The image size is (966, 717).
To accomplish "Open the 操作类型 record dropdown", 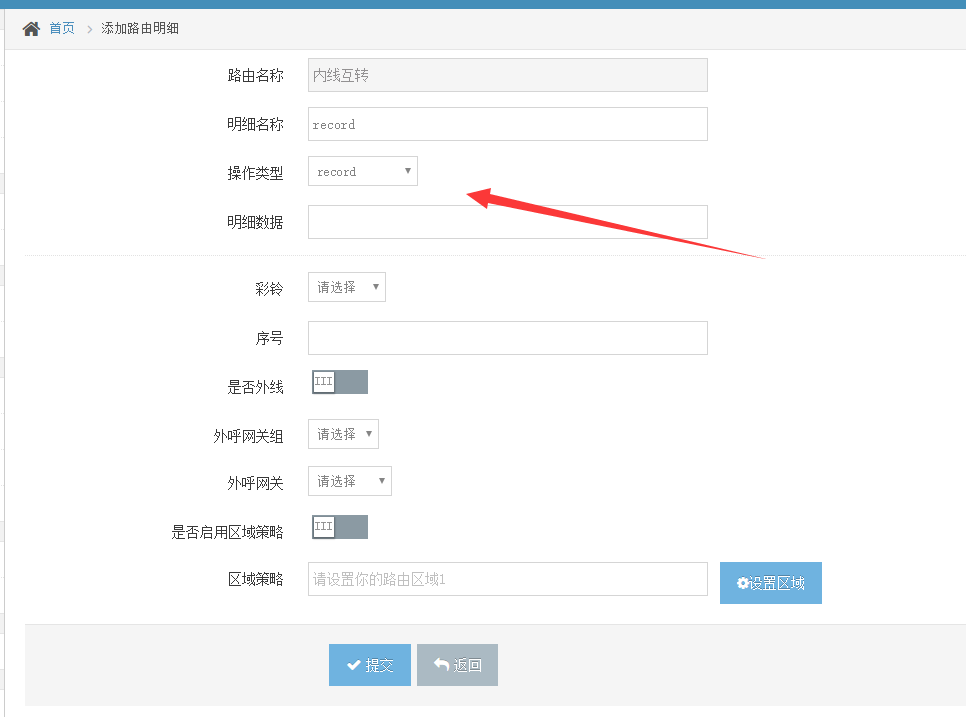I will (362, 172).
